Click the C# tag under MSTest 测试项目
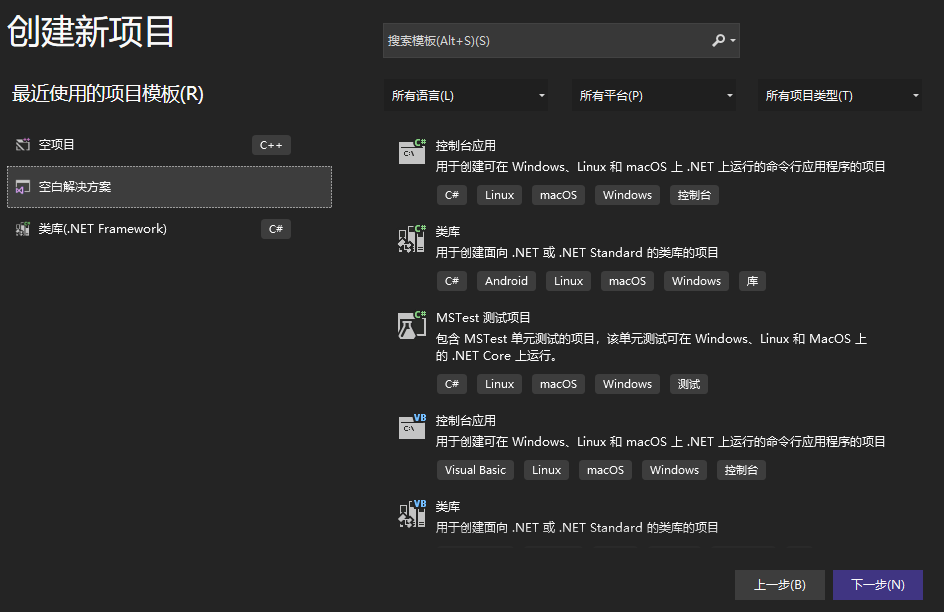Viewport: 944px width, 612px height. pos(452,384)
